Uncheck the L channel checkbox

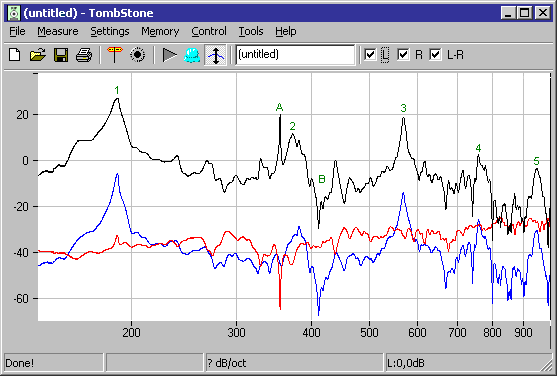[x=370, y=55]
